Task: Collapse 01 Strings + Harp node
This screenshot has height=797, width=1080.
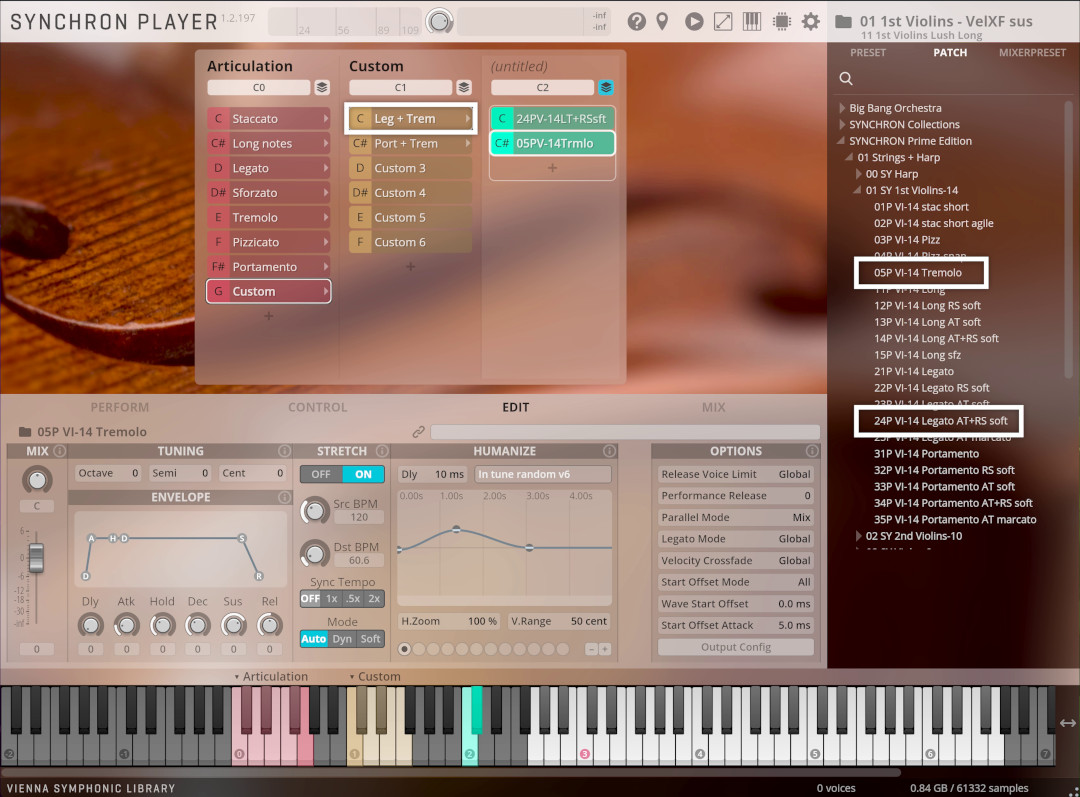Action: pos(849,157)
